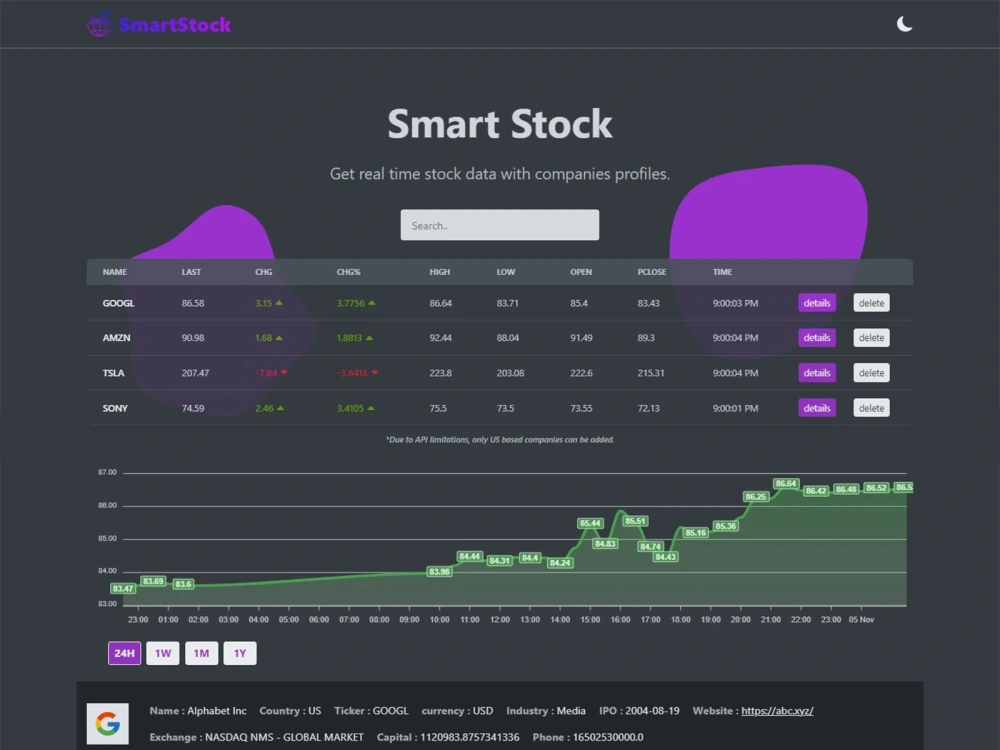Click the Google company logo thumbnail
The height and width of the screenshot is (750, 1000).
pos(108,724)
